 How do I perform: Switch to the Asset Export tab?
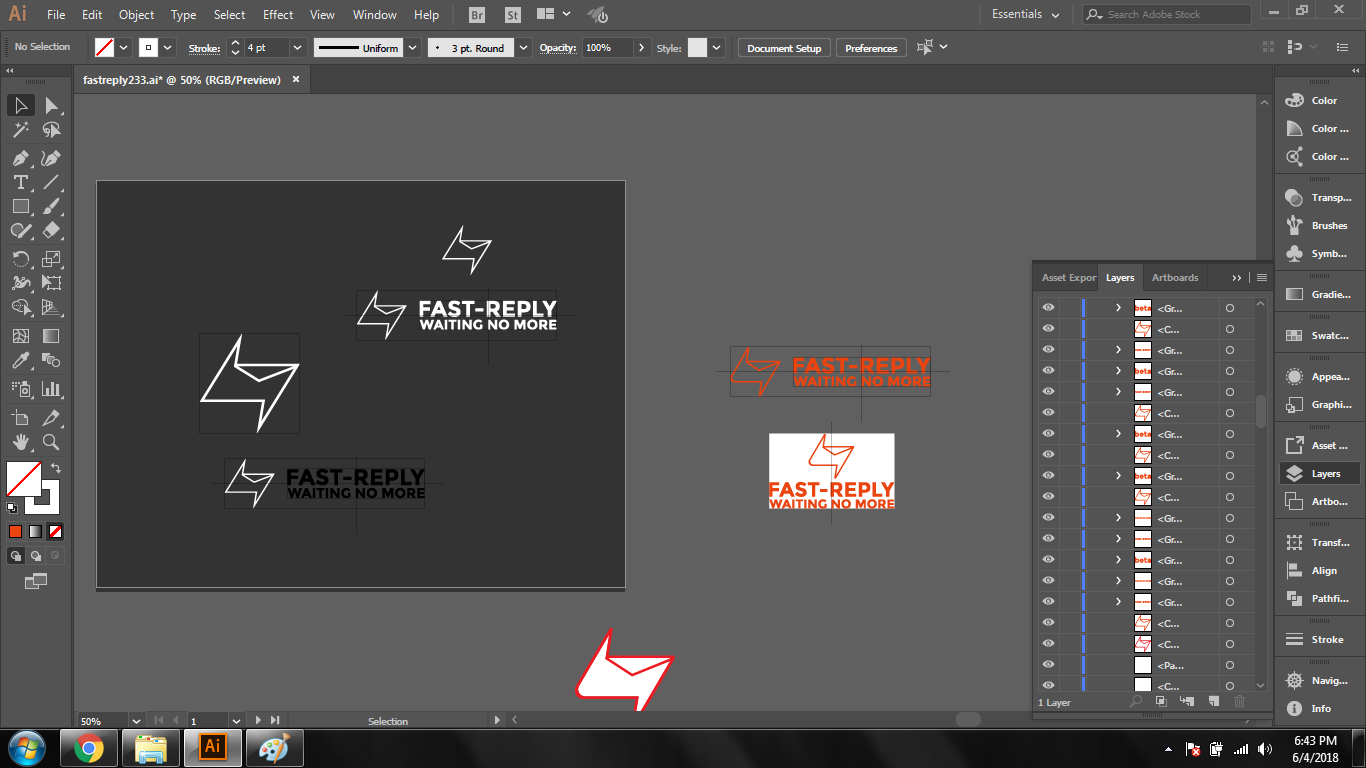click(x=1068, y=277)
